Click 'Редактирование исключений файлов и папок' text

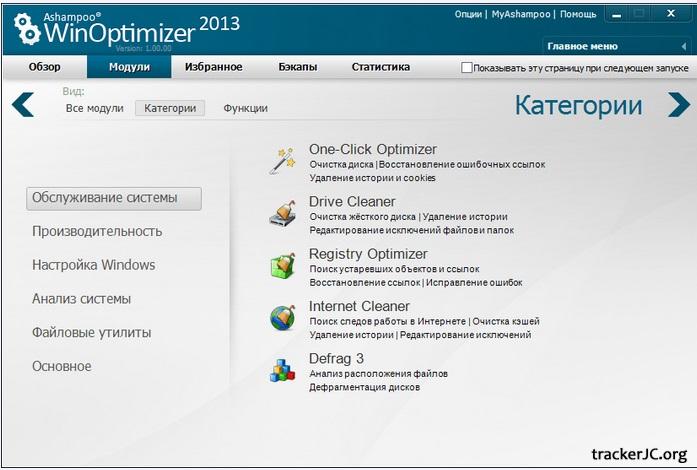(412, 230)
